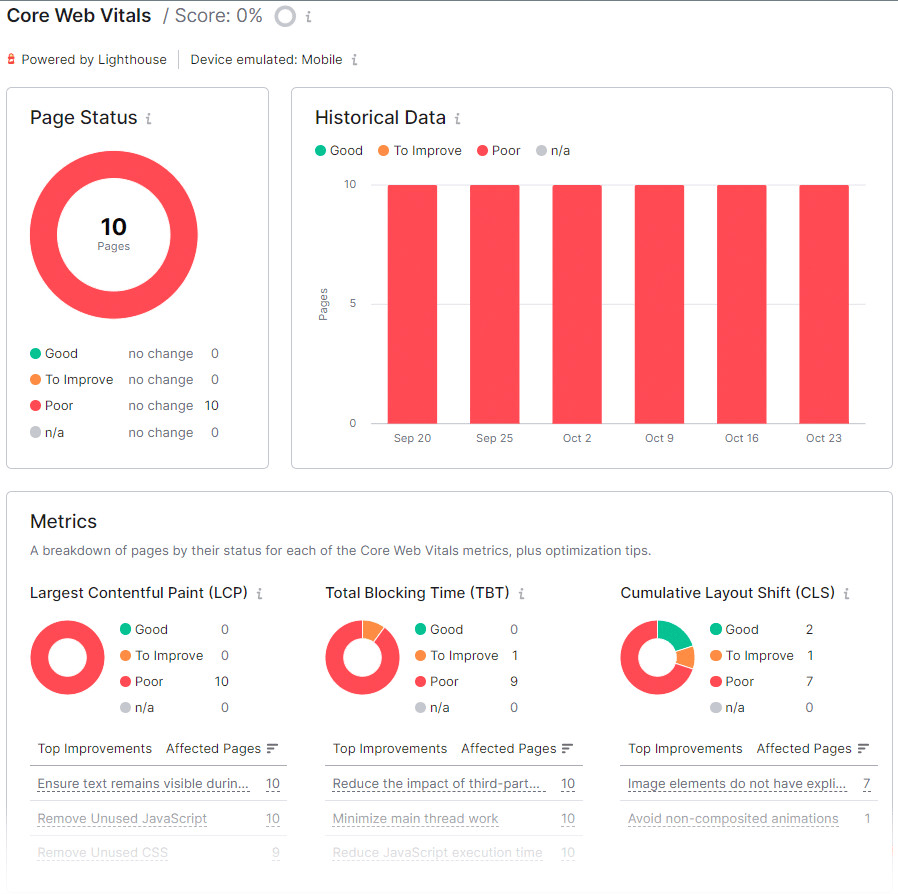Open the Largest Contentful Paint info tooltip
898x894 pixels.
point(260,593)
